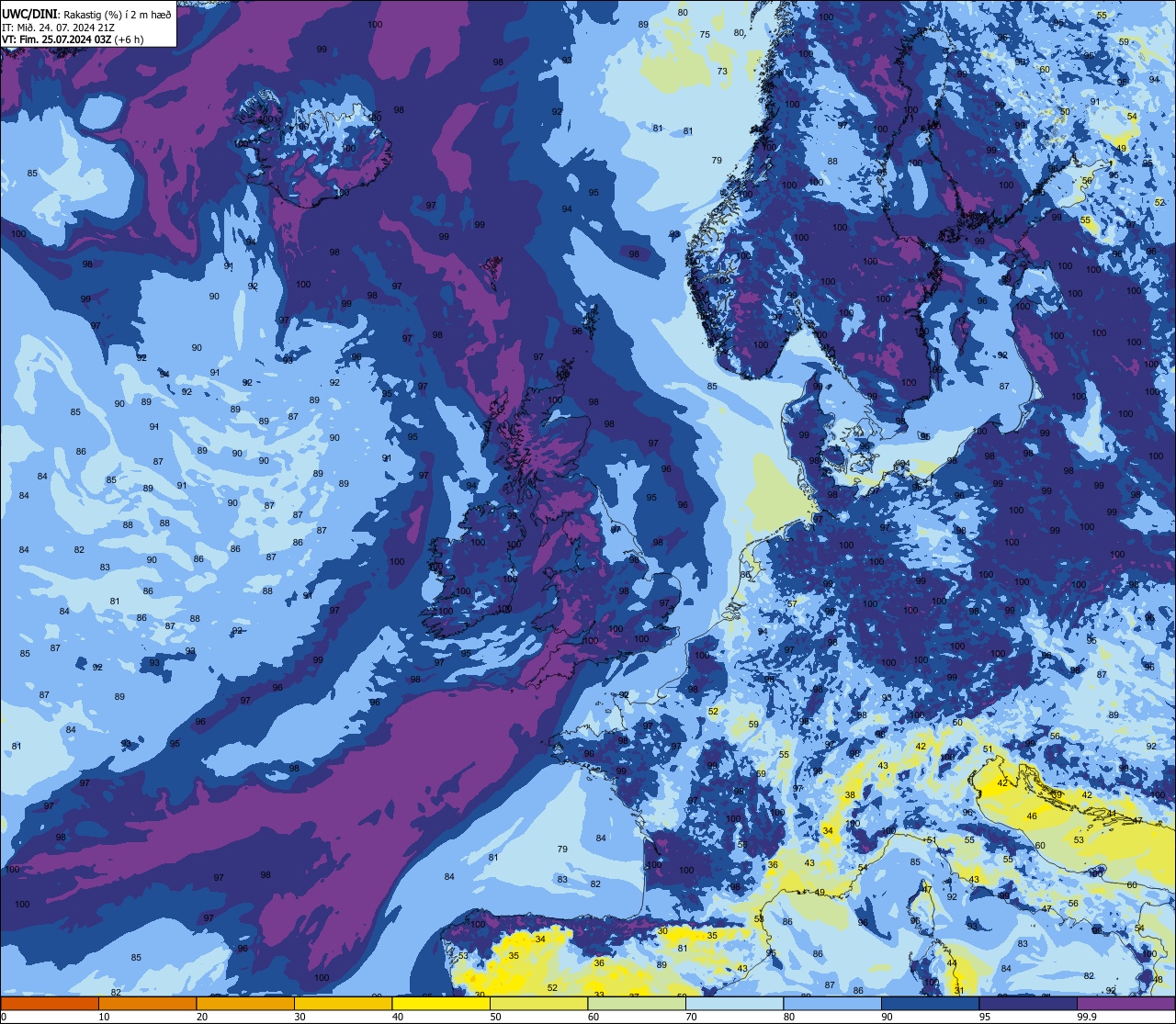Click the bright yellow 40–50 legend segment
1176x1024 pixels.
[x=441, y=1003]
